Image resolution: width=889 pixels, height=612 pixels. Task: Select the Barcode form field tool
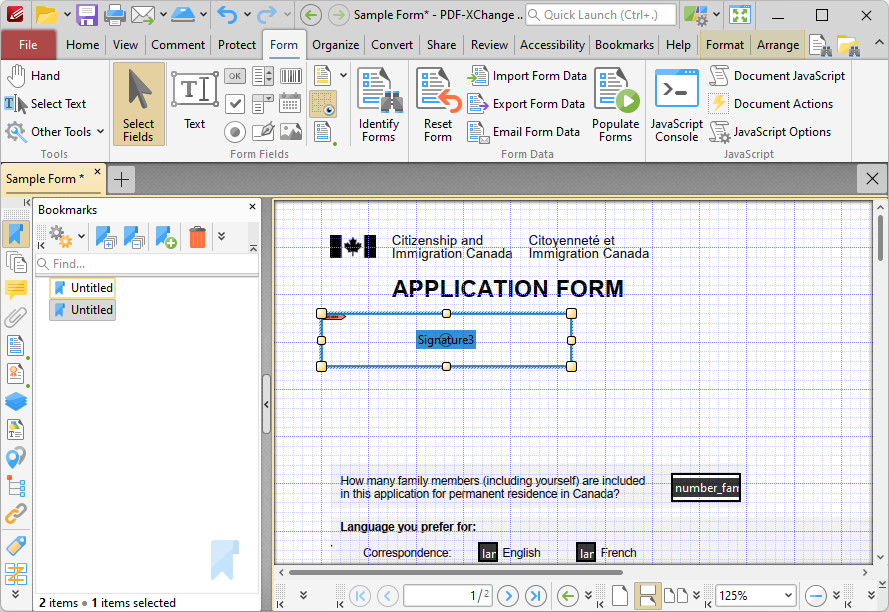point(290,76)
